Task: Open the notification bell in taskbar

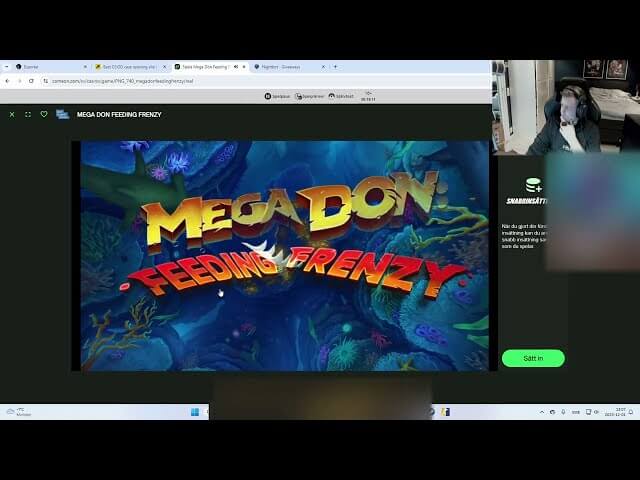Action: 631,412
